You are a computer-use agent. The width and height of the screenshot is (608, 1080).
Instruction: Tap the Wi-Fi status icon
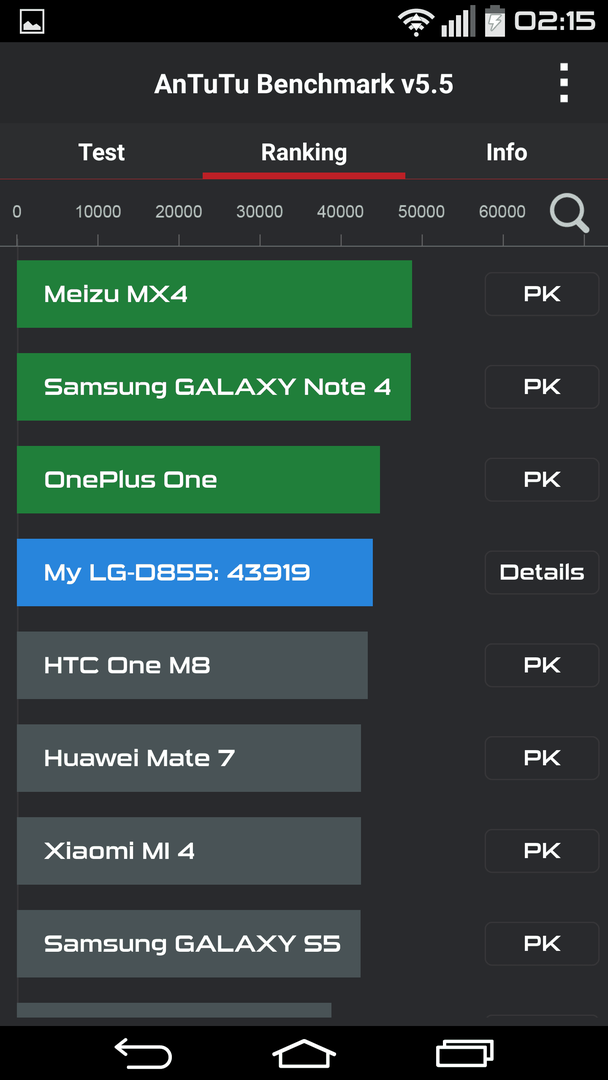416,22
